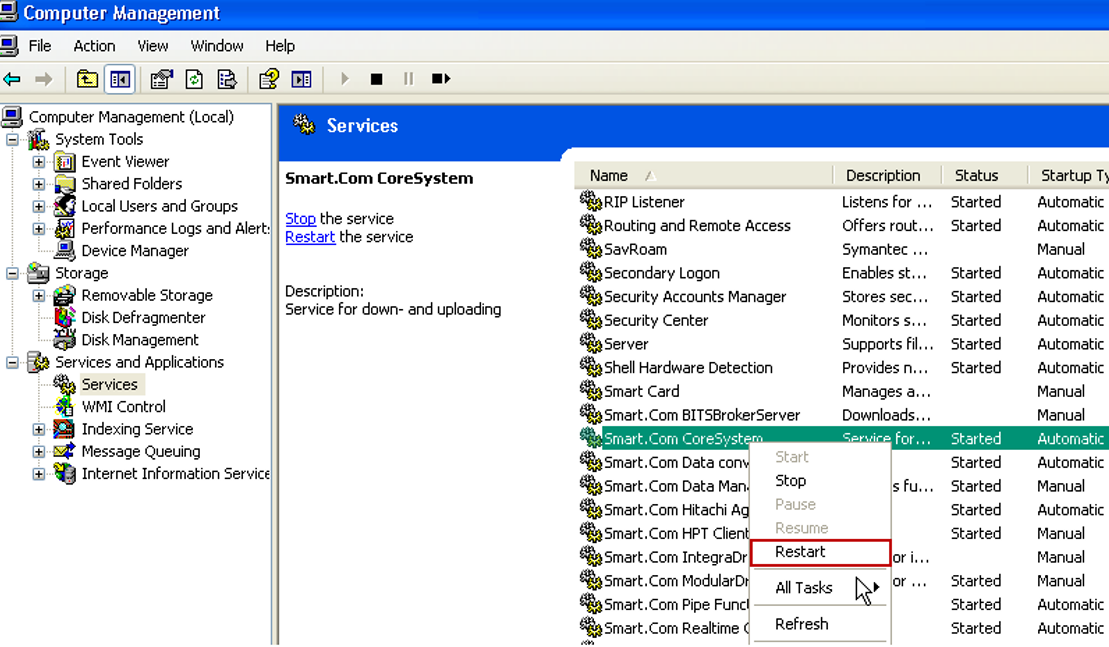
Task: Click the Refresh icon in the toolbar
Action: (x=194, y=79)
